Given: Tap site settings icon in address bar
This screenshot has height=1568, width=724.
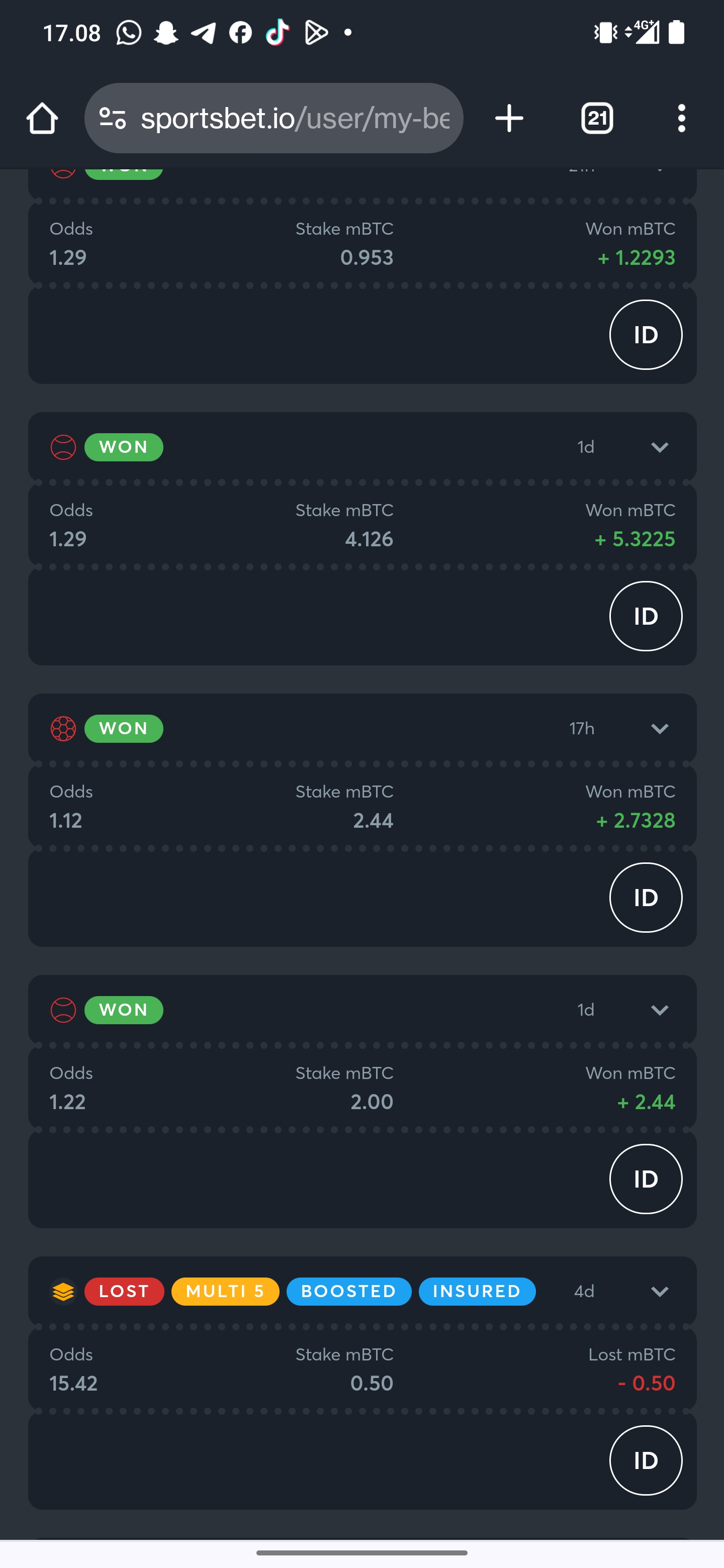Looking at the screenshot, I should point(113,118).
